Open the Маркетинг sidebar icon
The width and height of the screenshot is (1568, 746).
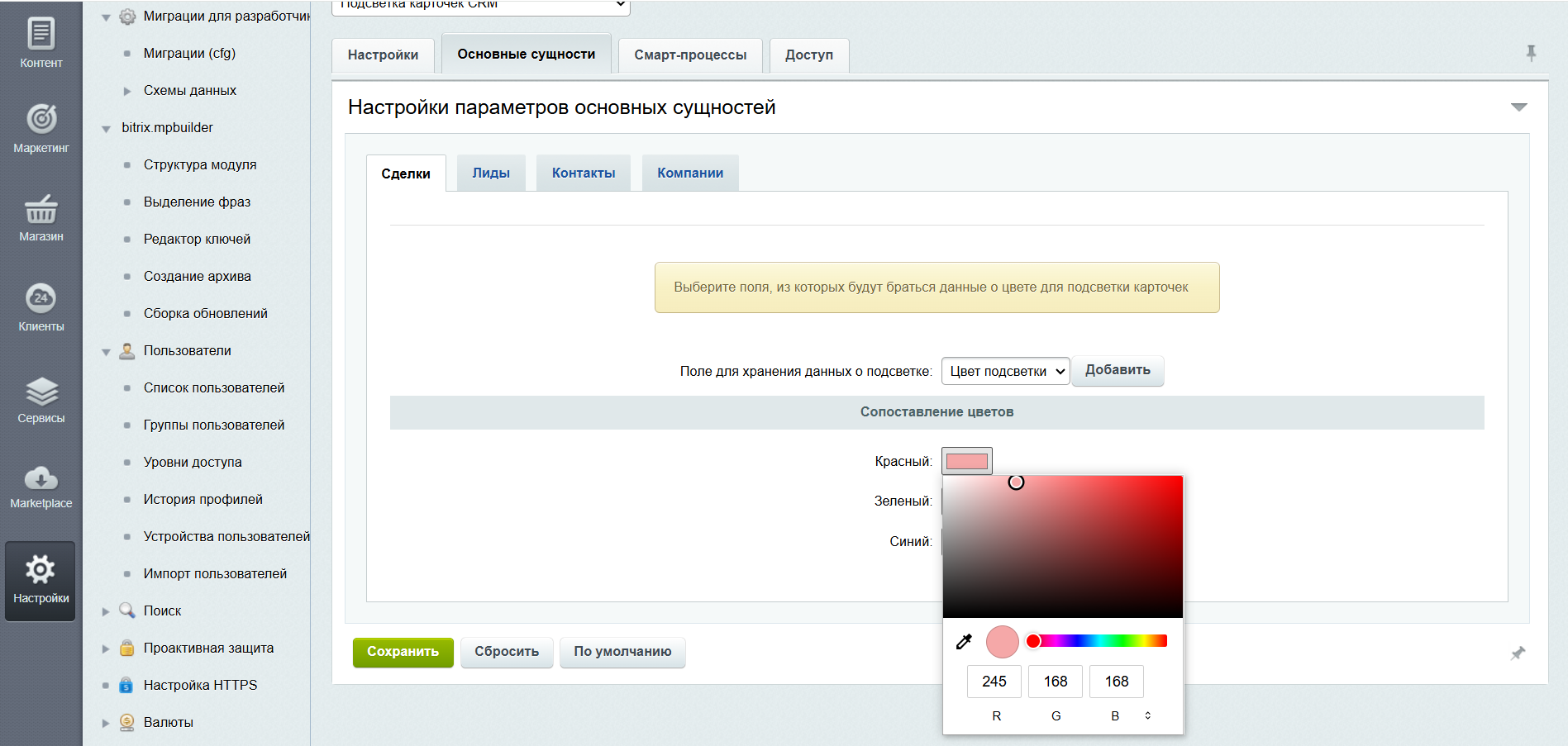pyautogui.click(x=41, y=128)
